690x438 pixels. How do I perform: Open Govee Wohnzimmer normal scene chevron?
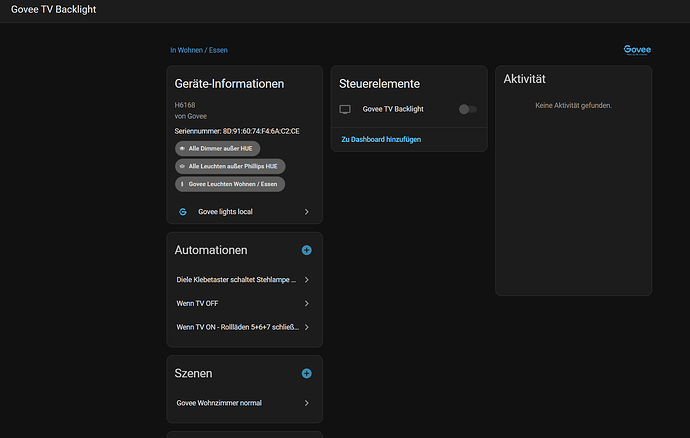(307, 403)
